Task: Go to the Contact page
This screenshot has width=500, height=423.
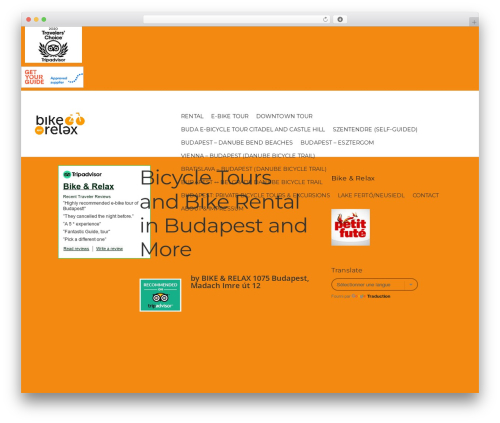Action: click(x=426, y=195)
